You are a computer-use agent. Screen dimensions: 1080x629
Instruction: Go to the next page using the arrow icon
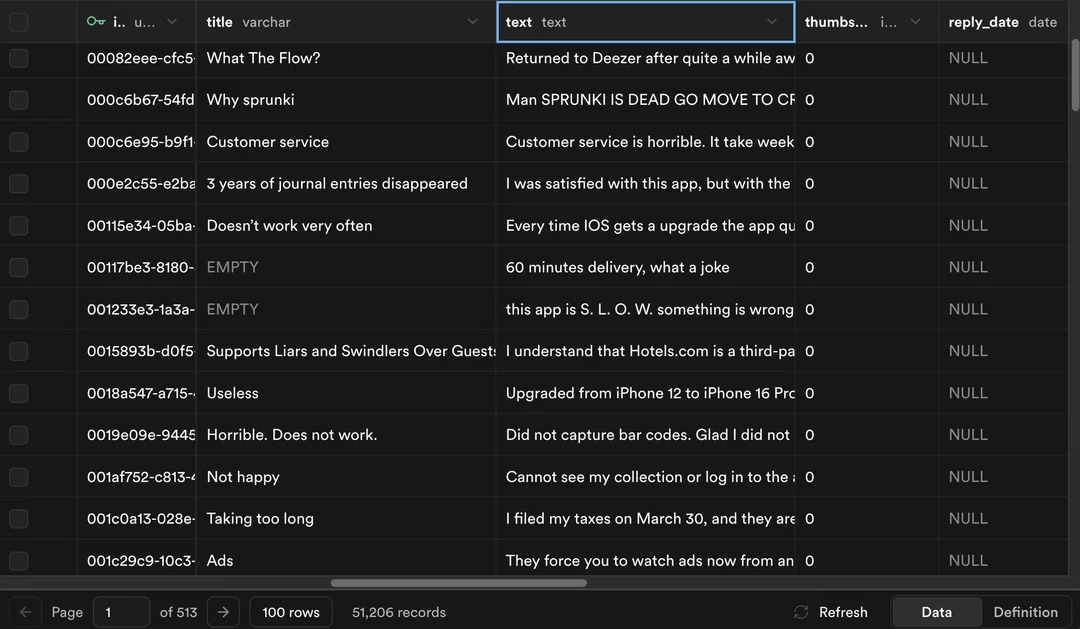click(222, 611)
